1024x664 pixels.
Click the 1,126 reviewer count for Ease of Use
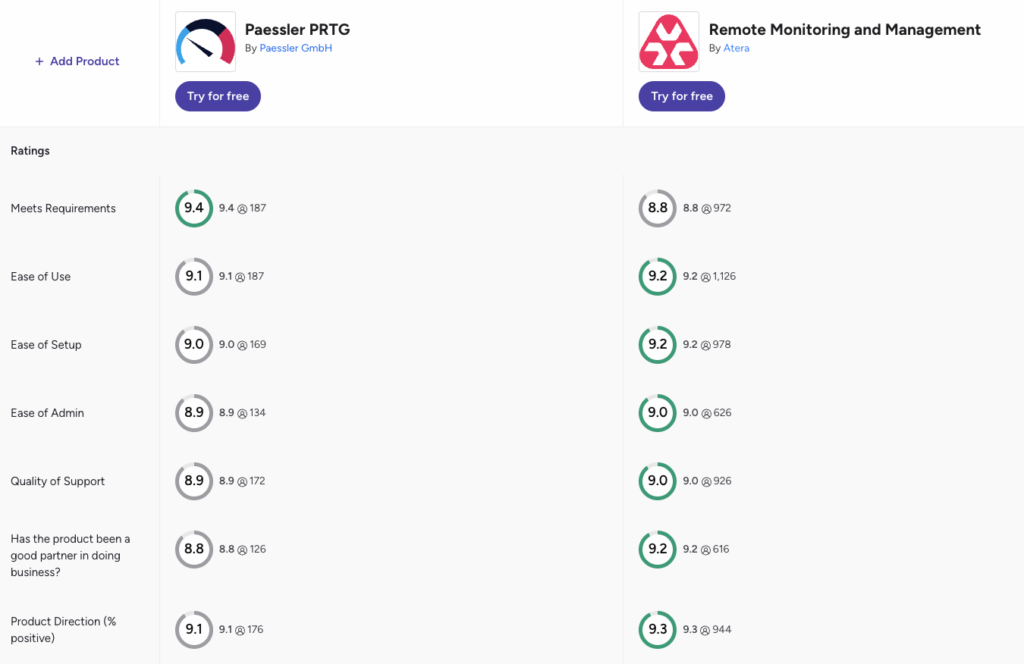(724, 276)
